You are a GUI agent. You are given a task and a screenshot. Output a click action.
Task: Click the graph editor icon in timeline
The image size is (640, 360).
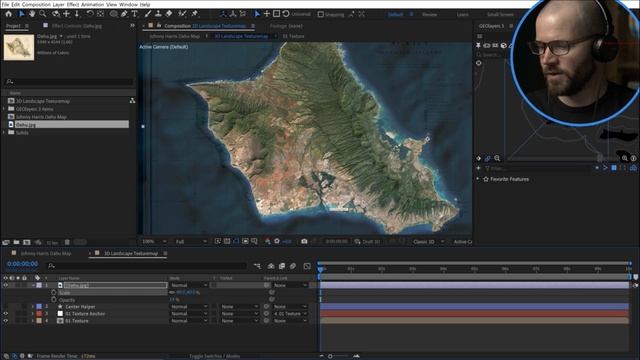pos(307,266)
